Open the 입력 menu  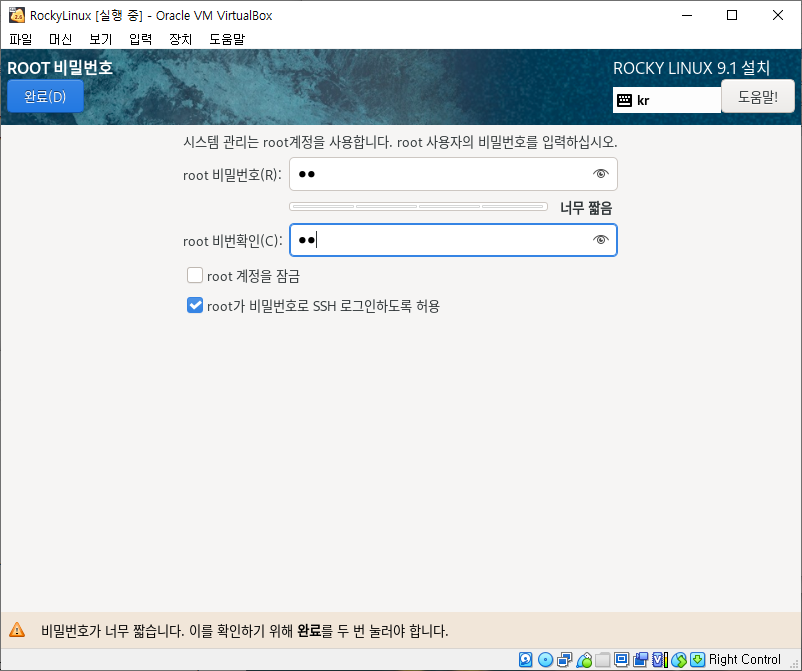click(x=140, y=39)
